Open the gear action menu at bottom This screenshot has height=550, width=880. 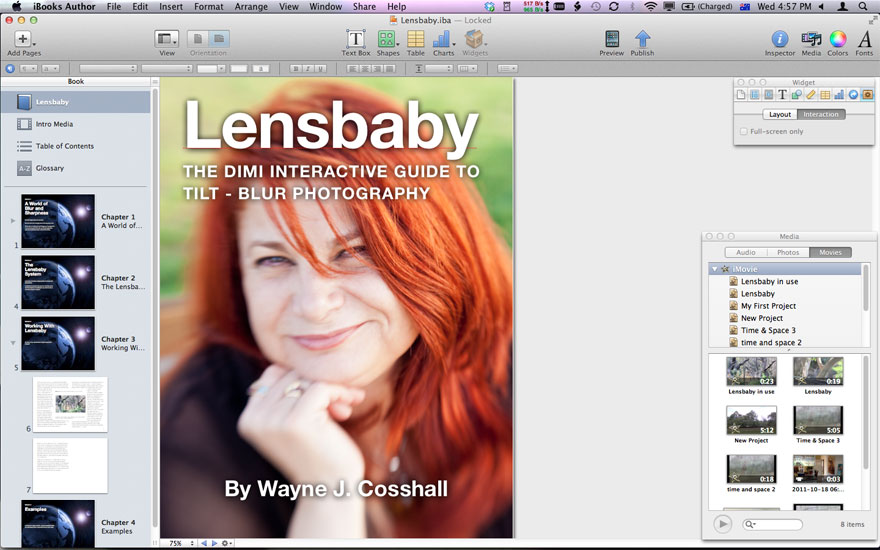point(226,543)
